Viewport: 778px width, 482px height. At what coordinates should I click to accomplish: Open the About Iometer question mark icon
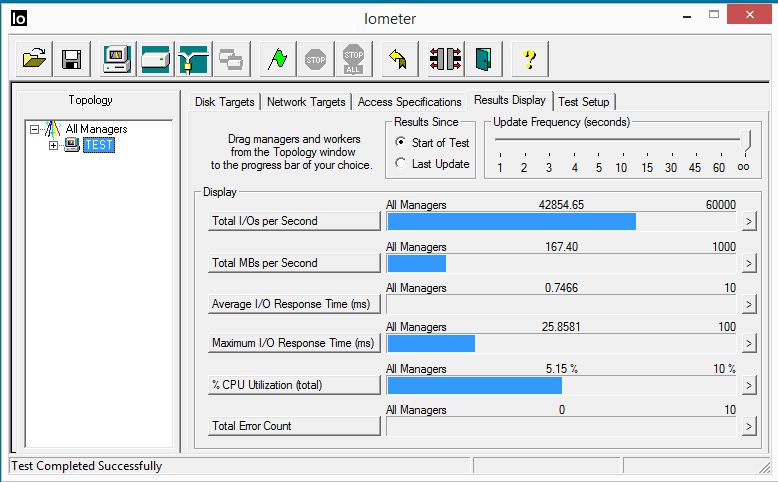[x=530, y=59]
